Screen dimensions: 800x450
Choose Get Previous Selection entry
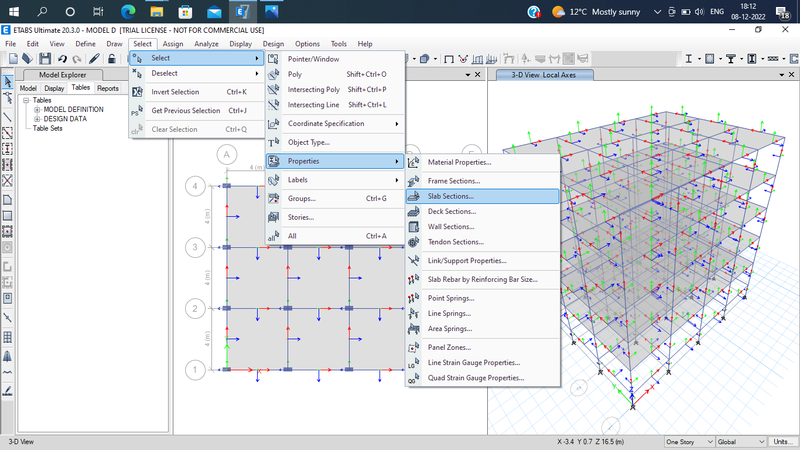196,111
